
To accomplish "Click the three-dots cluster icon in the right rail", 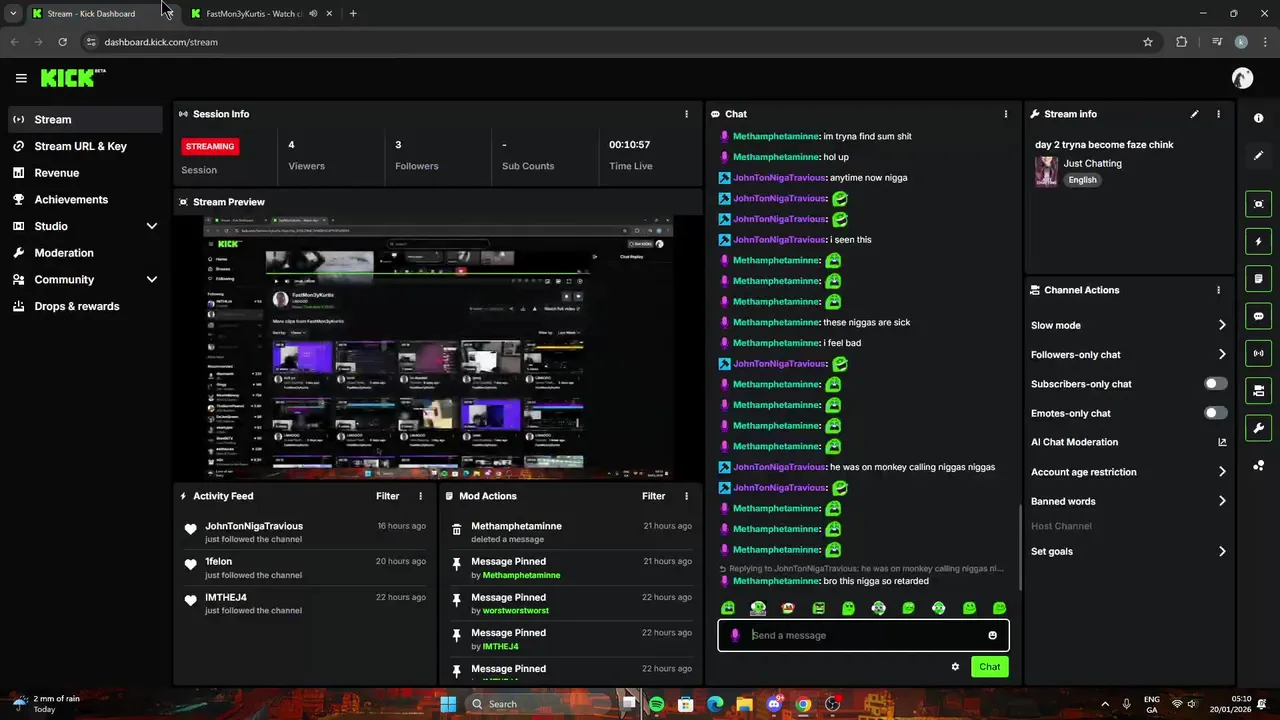I will tap(1258, 465).
